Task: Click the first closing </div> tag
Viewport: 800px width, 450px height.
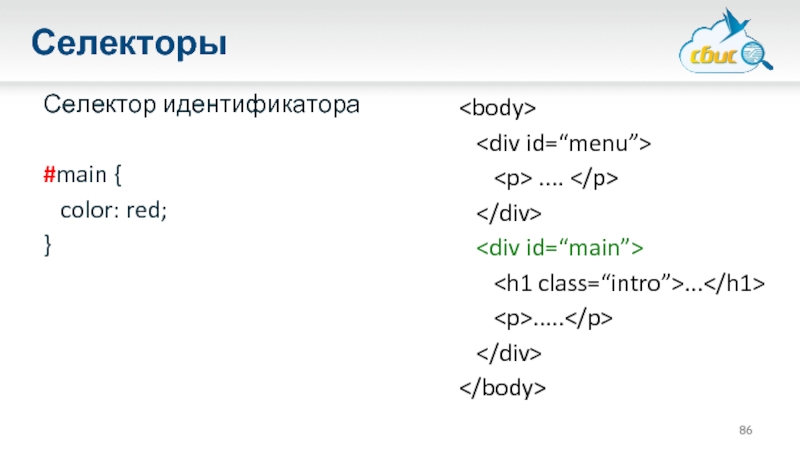Action: click(508, 213)
